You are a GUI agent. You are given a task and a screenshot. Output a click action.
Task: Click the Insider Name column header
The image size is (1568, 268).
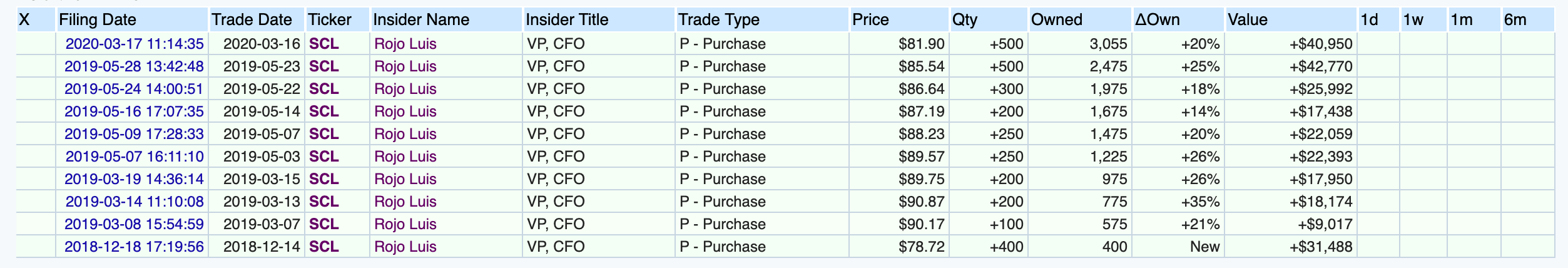click(421, 20)
